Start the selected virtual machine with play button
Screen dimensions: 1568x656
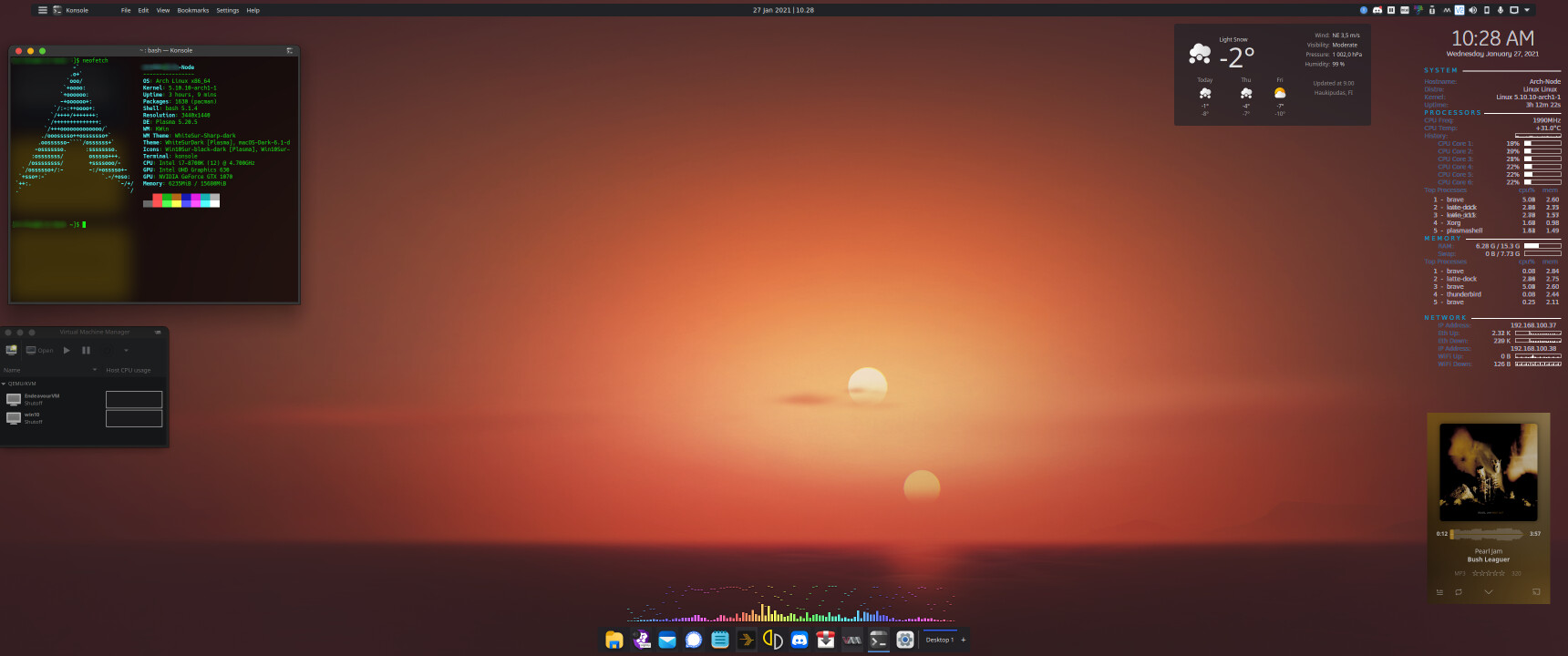click(x=67, y=350)
